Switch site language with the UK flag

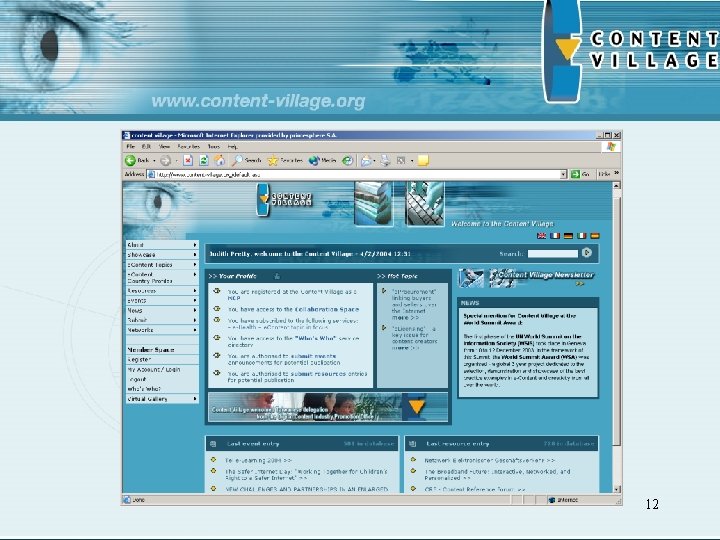541,236
